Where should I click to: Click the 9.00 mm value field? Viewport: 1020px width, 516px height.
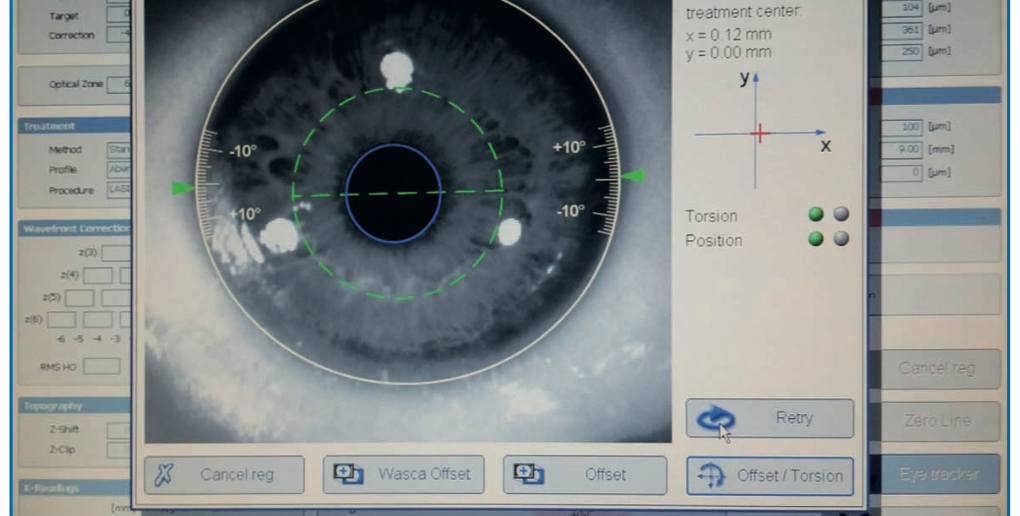902,150
